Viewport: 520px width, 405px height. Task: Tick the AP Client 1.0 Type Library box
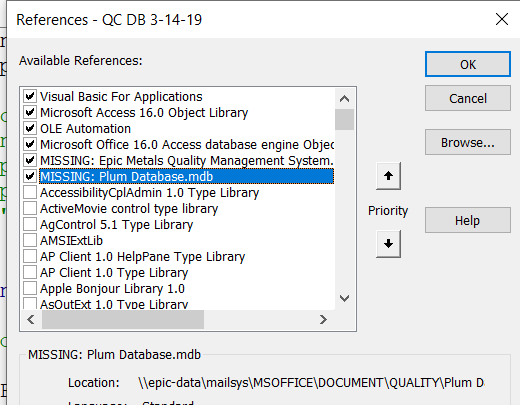30,272
